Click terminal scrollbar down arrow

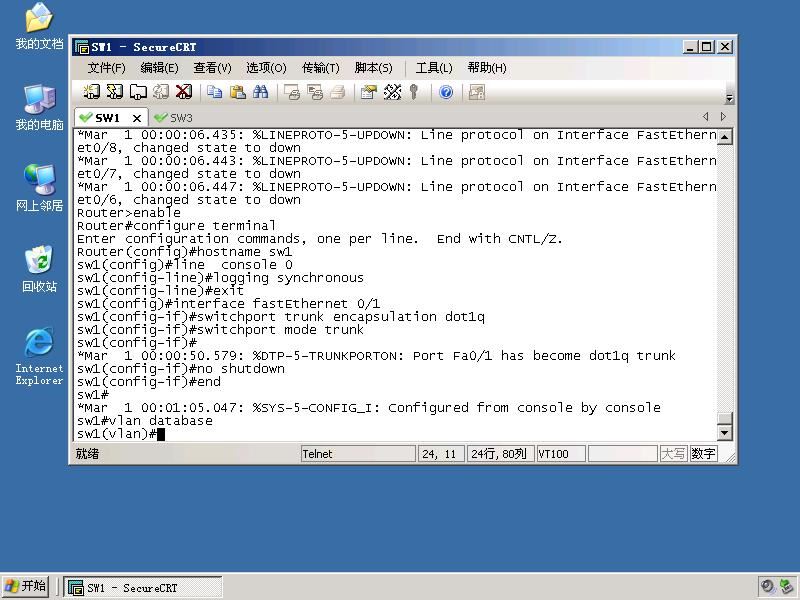[x=724, y=433]
